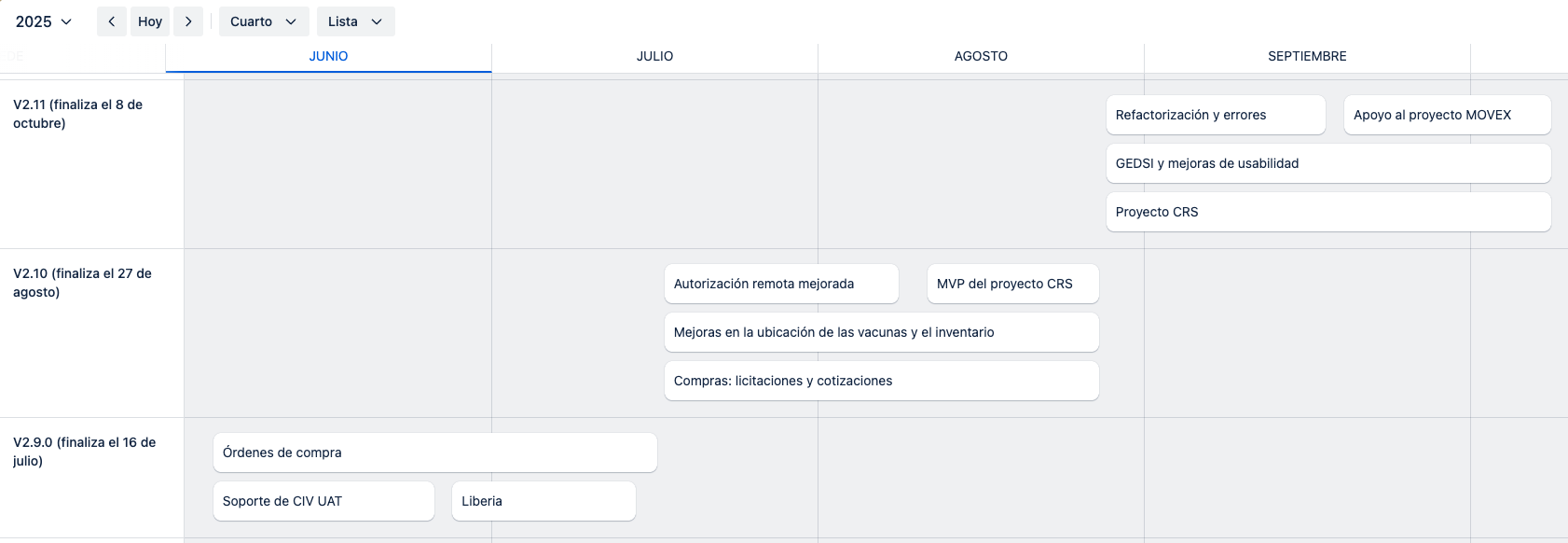
Task: Select V2.11 (finaliza el 8 de octubre) row label
Action: click(x=78, y=114)
